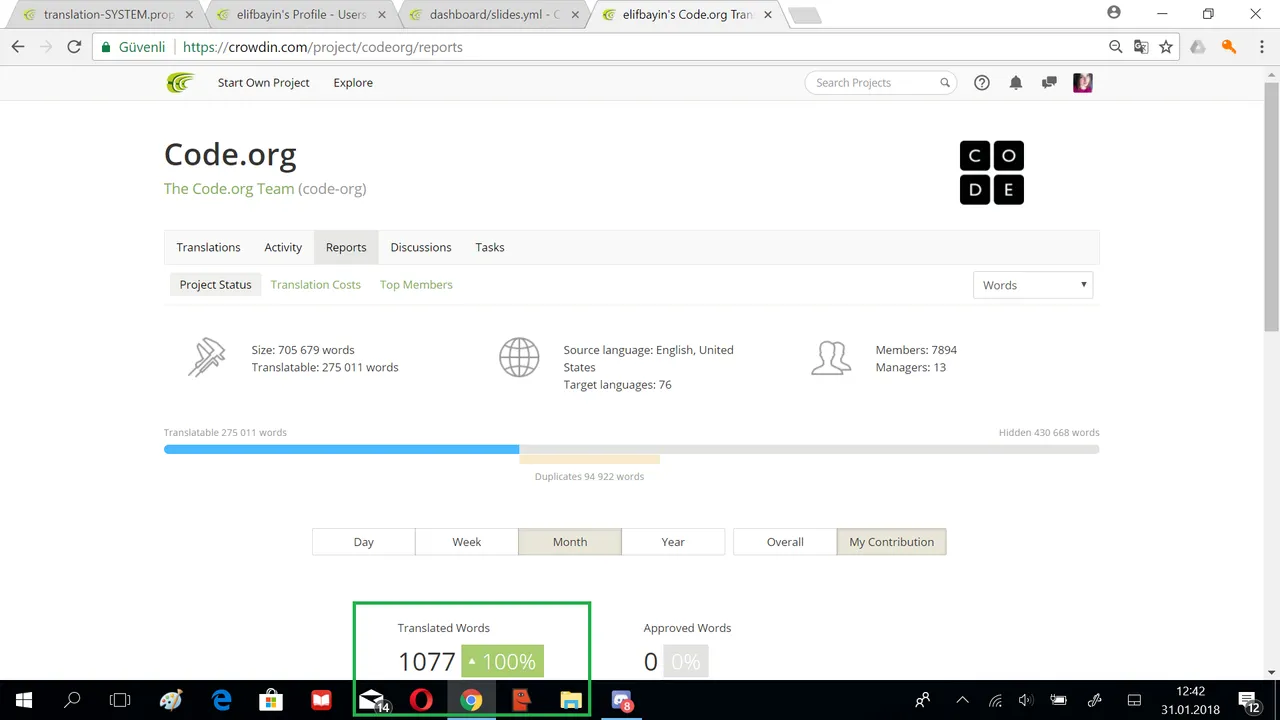This screenshot has height=720, width=1280.
Task: Select the Week period button
Action: (x=467, y=542)
